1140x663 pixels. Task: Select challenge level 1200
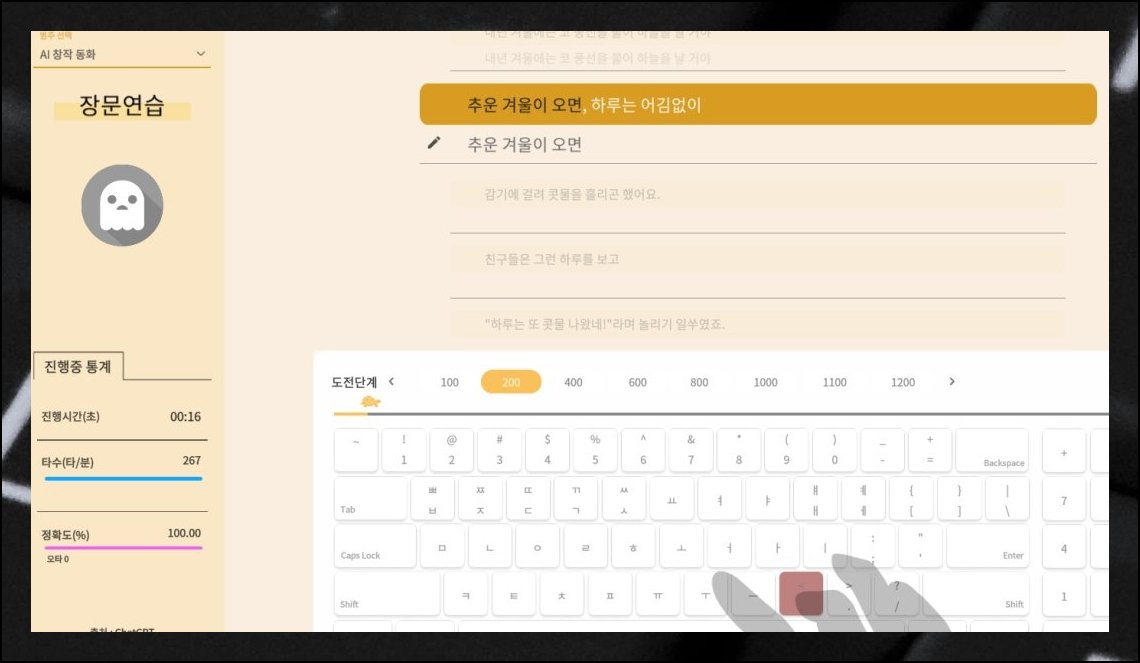[903, 382]
